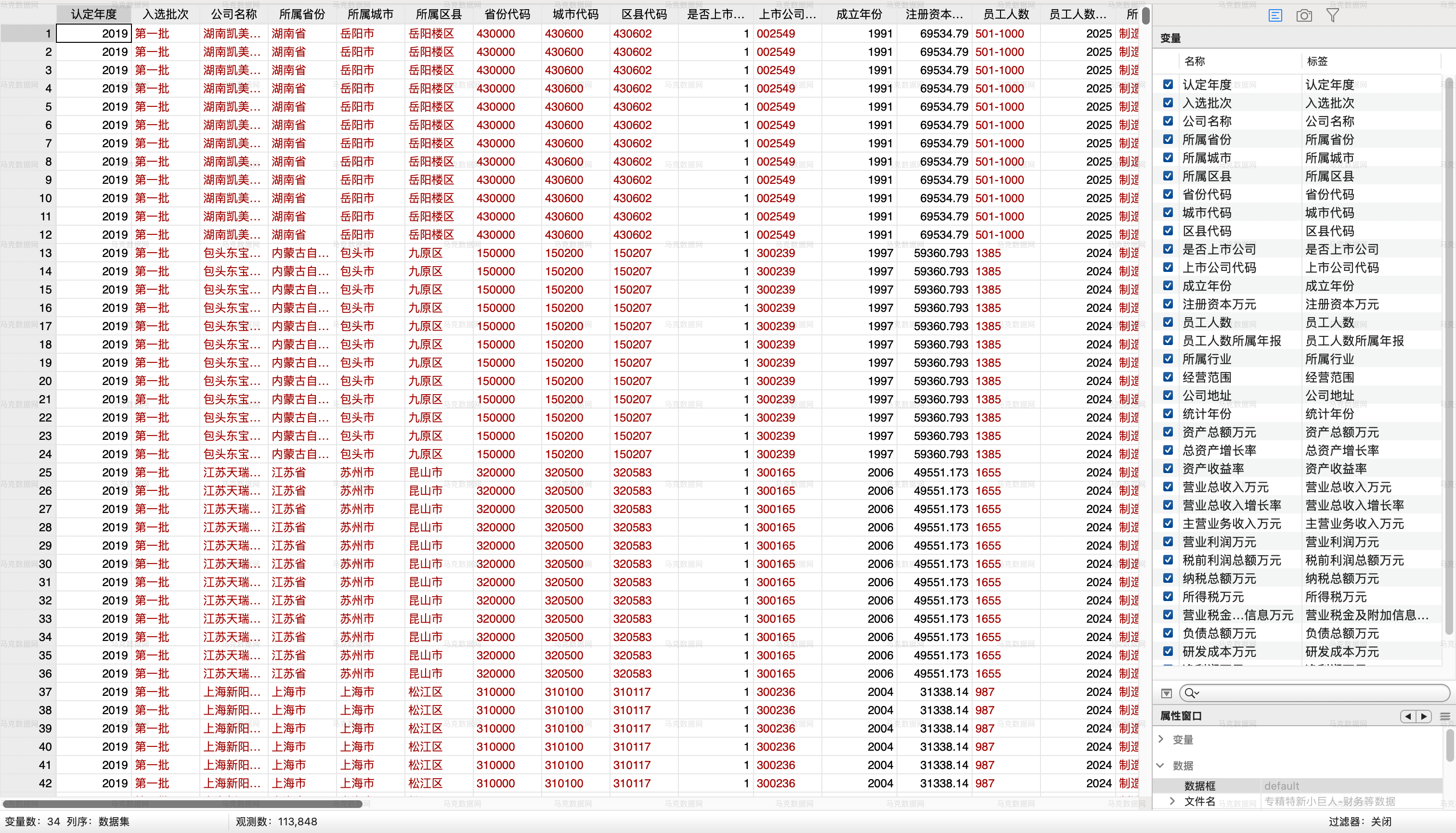This screenshot has width=1456, height=833.
Task: Click the 入选批次 column header
Action: coord(166,14)
